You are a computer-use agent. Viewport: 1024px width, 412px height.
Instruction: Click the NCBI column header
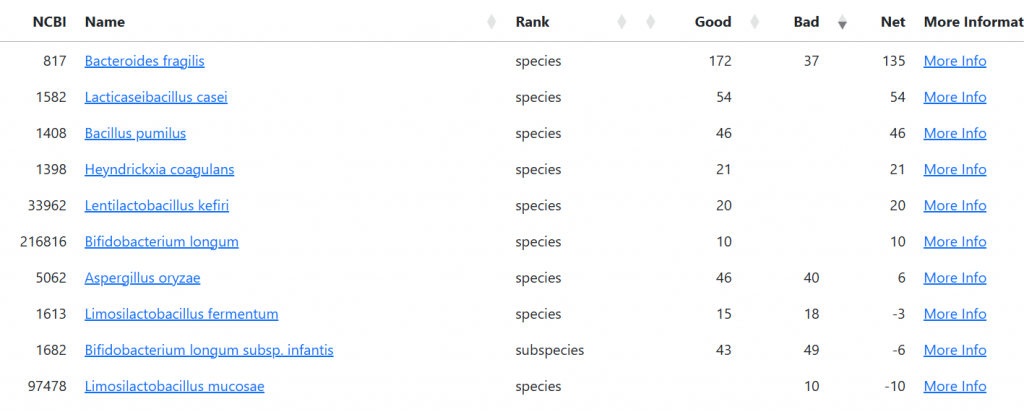pyautogui.click(x=50, y=22)
